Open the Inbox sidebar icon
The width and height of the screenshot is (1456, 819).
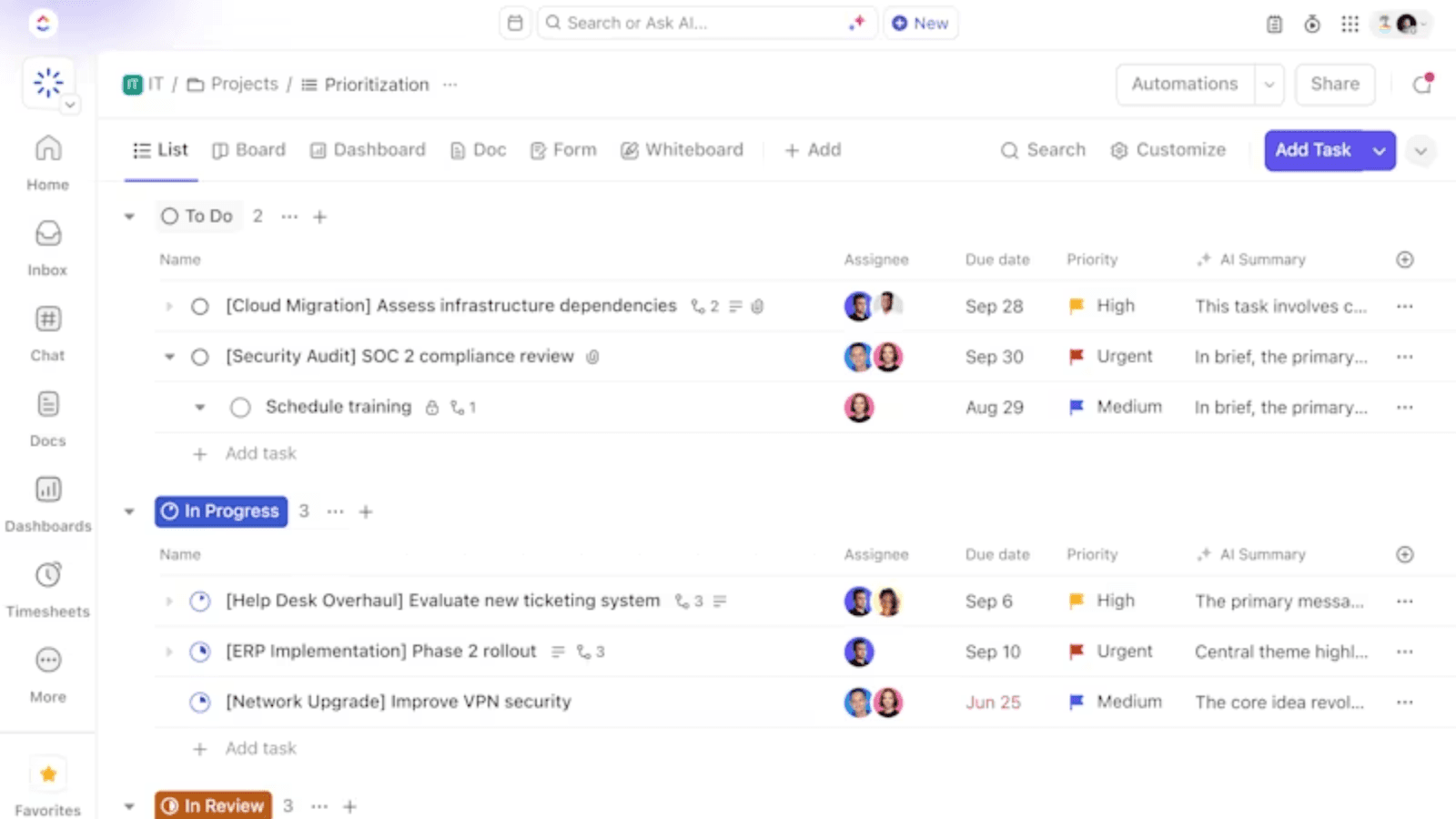[47, 248]
